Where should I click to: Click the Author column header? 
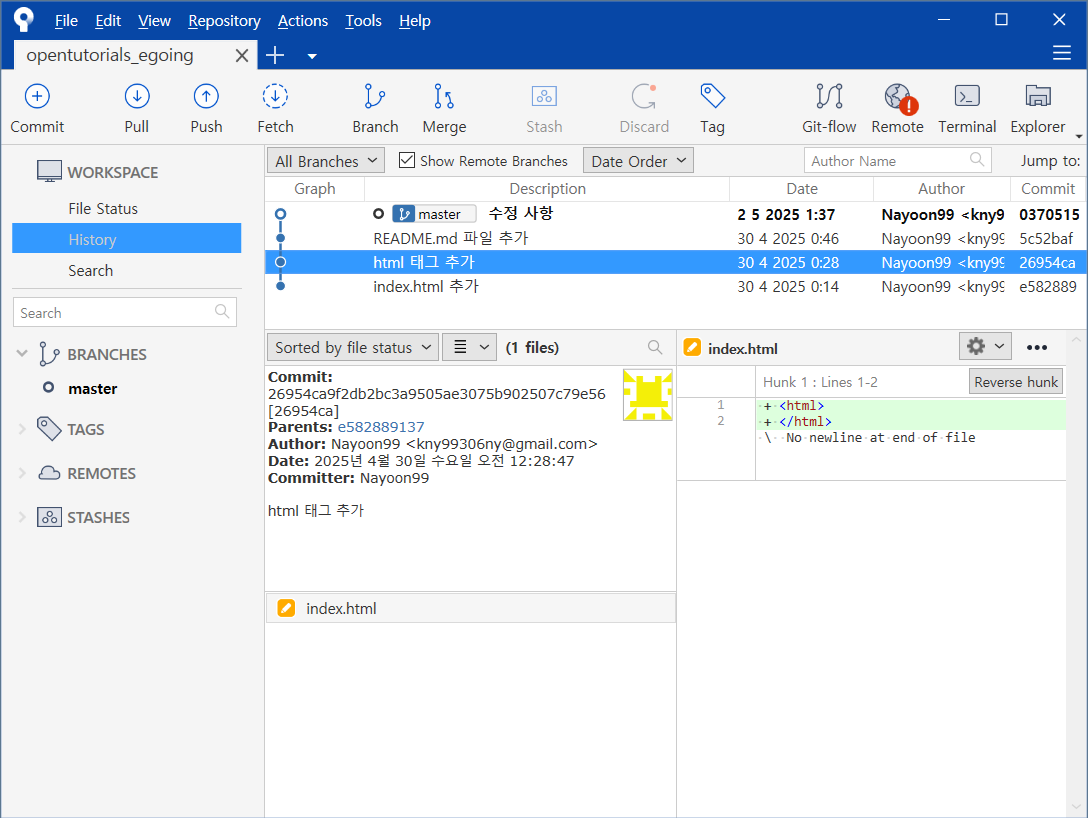tap(941, 189)
